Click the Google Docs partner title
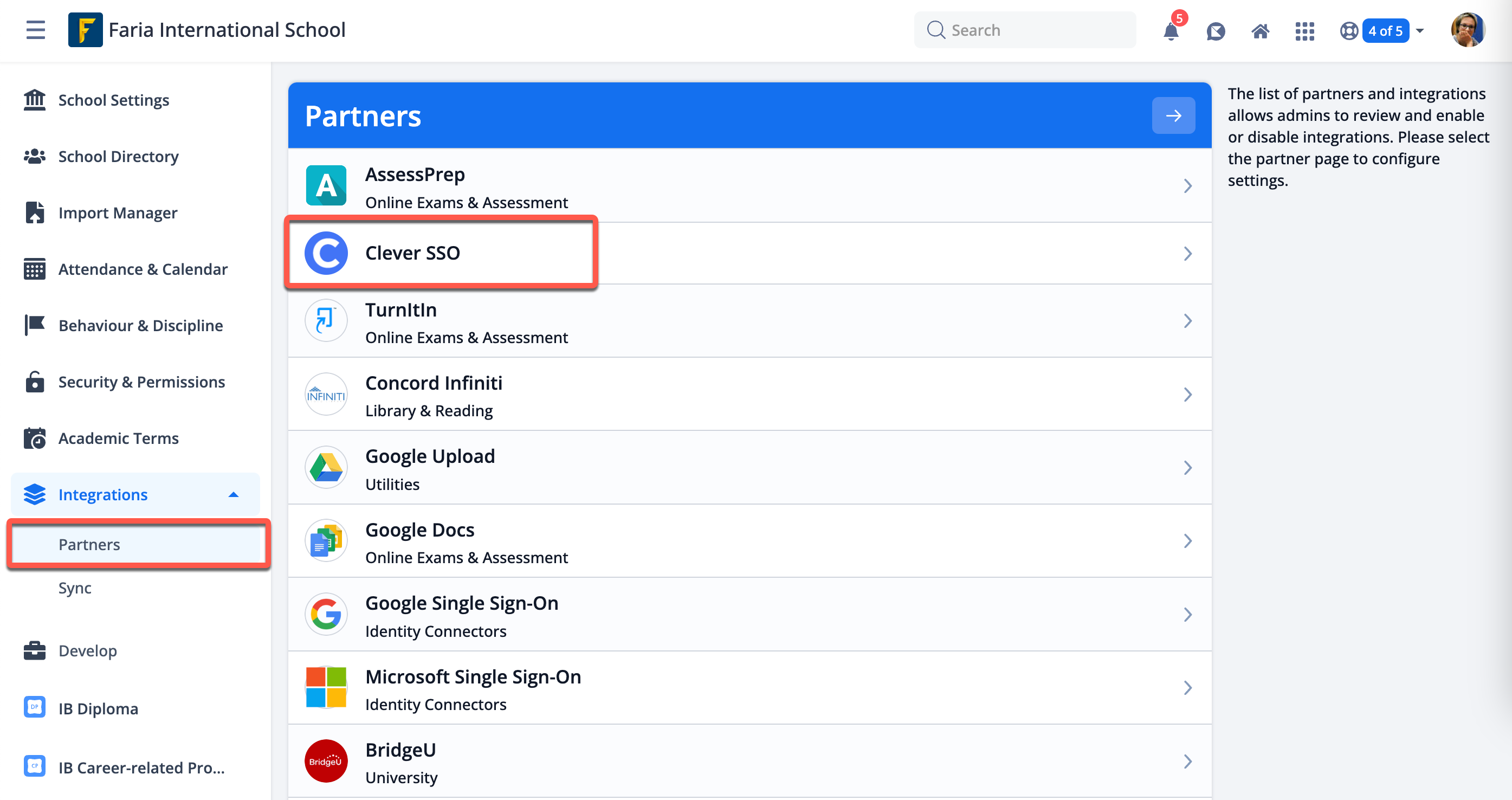The height and width of the screenshot is (800, 1512). [419, 530]
